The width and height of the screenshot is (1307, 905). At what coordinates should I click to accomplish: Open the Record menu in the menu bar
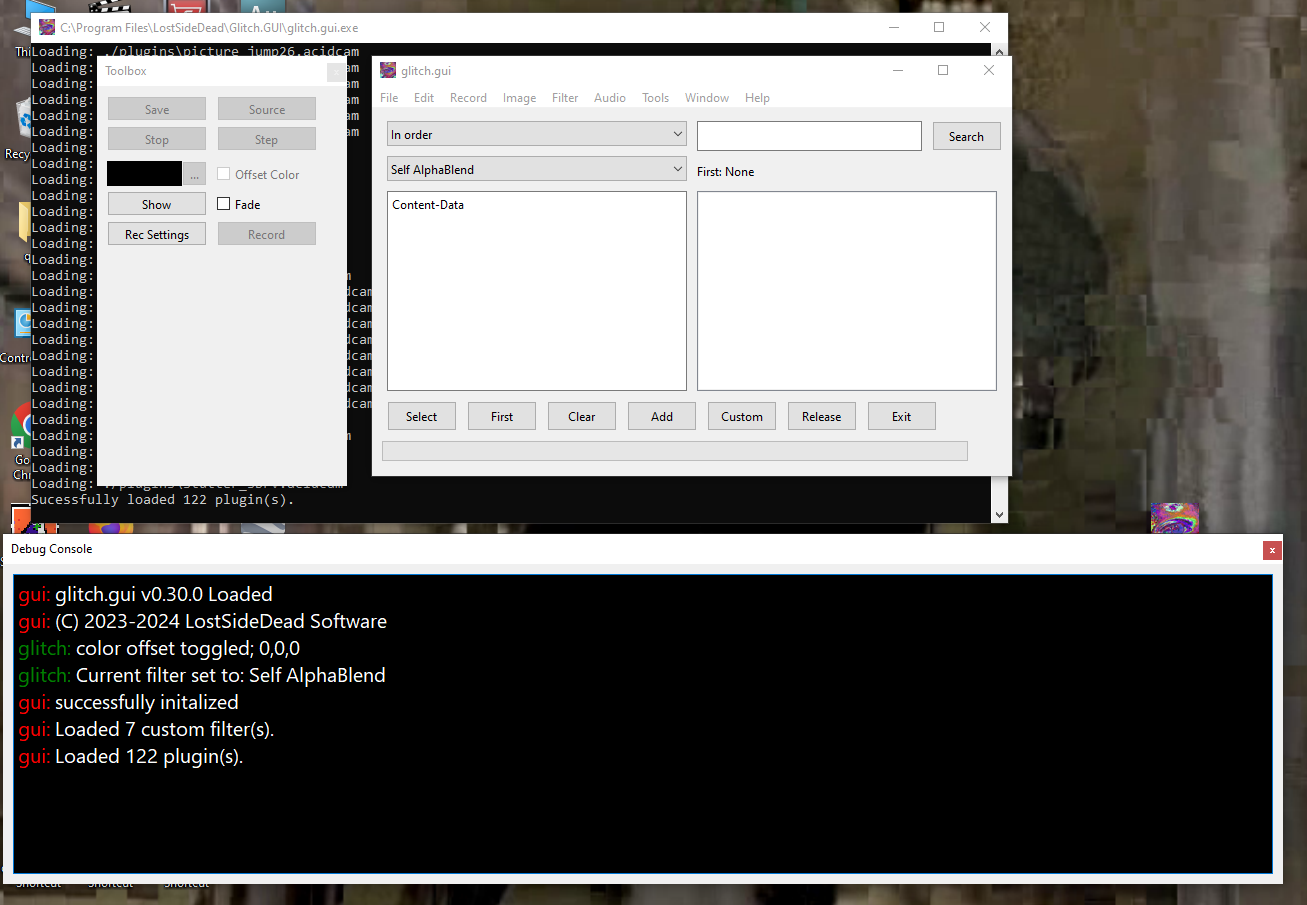(468, 98)
